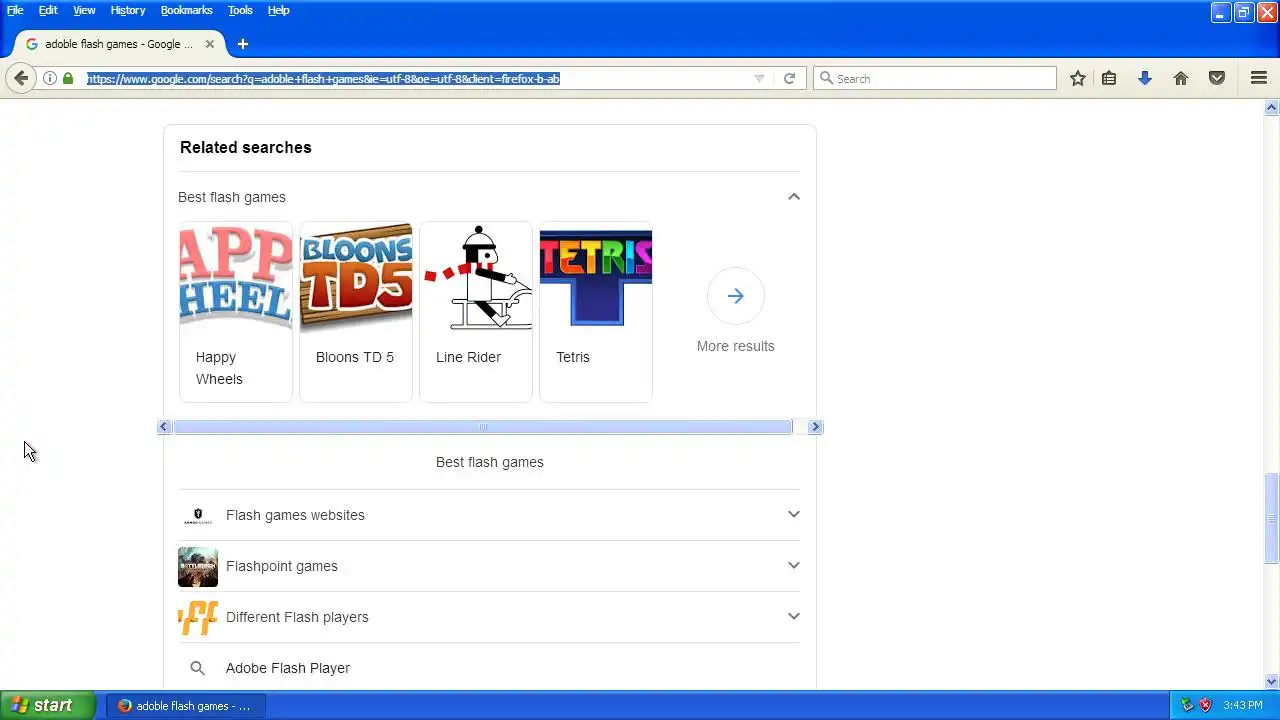Image resolution: width=1280 pixels, height=720 pixels.
Task: Open the Bloons TD 5 thumbnail
Action: pyautogui.click(x=356, y=276)
